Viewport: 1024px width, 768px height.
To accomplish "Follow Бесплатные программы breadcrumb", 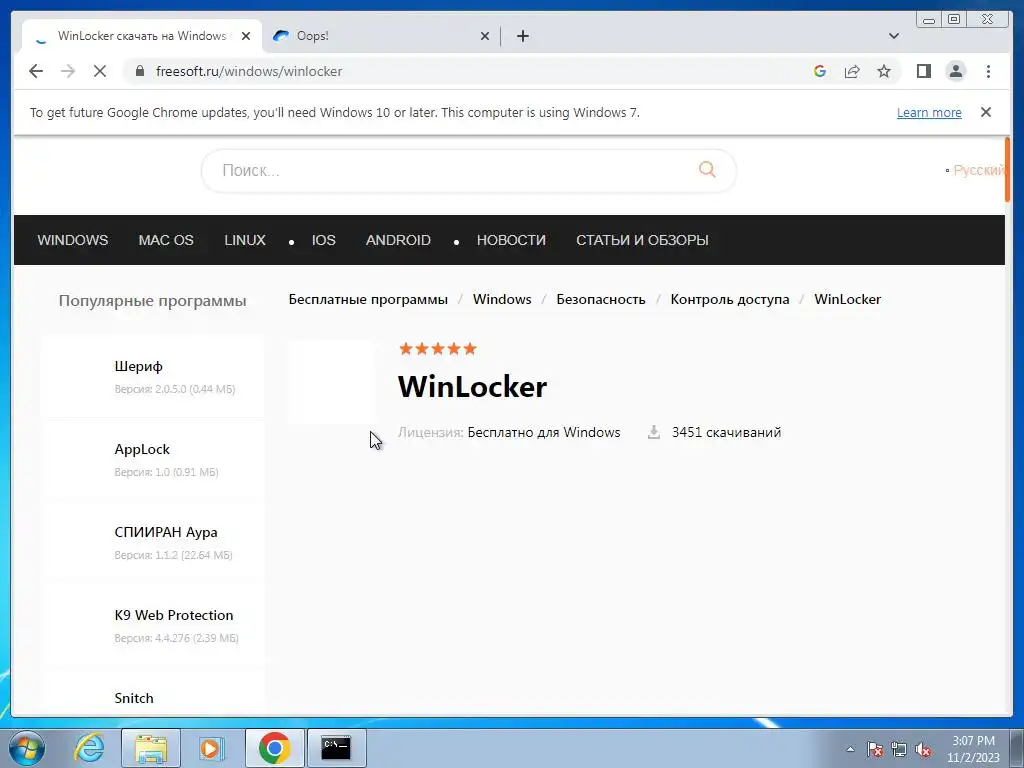I will point(368,299).
